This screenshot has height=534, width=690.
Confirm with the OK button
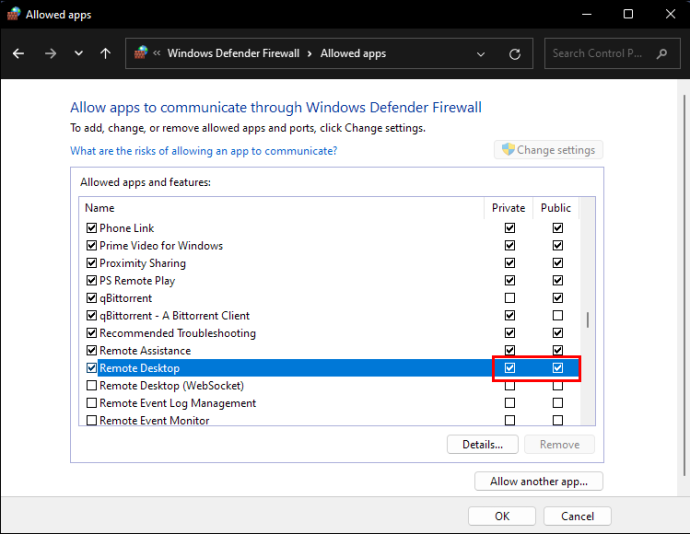(x=502, y=516)
